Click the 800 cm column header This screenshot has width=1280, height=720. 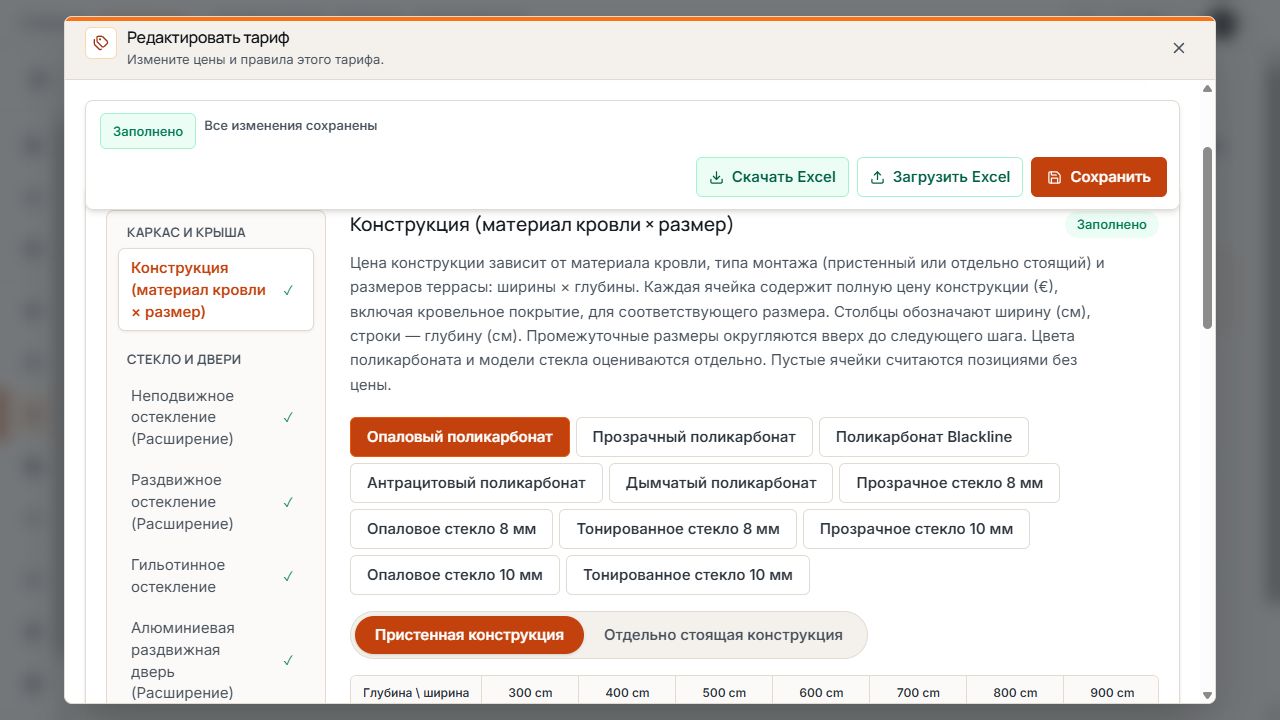point(1015,692)
